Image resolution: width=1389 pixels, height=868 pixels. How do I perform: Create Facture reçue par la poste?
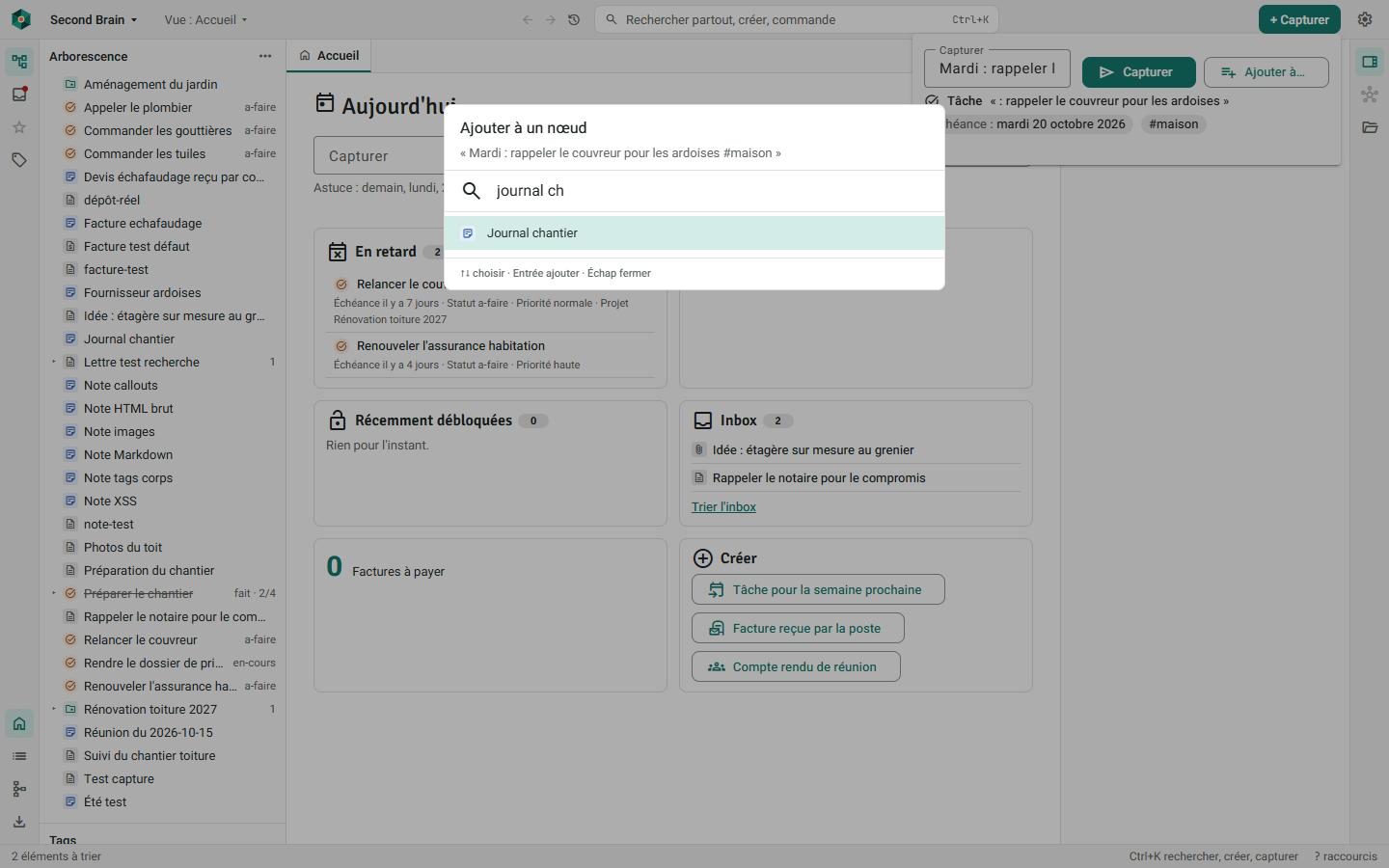798,628
